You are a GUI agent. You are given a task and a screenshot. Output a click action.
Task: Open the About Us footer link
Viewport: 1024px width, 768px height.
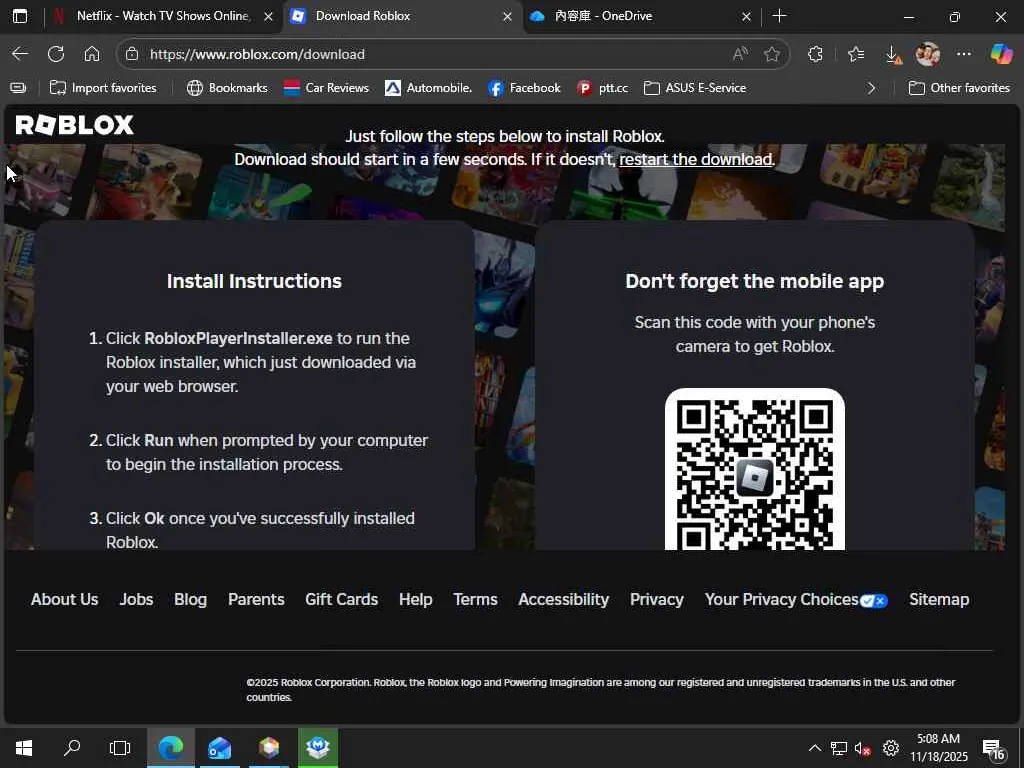point(65,600)
